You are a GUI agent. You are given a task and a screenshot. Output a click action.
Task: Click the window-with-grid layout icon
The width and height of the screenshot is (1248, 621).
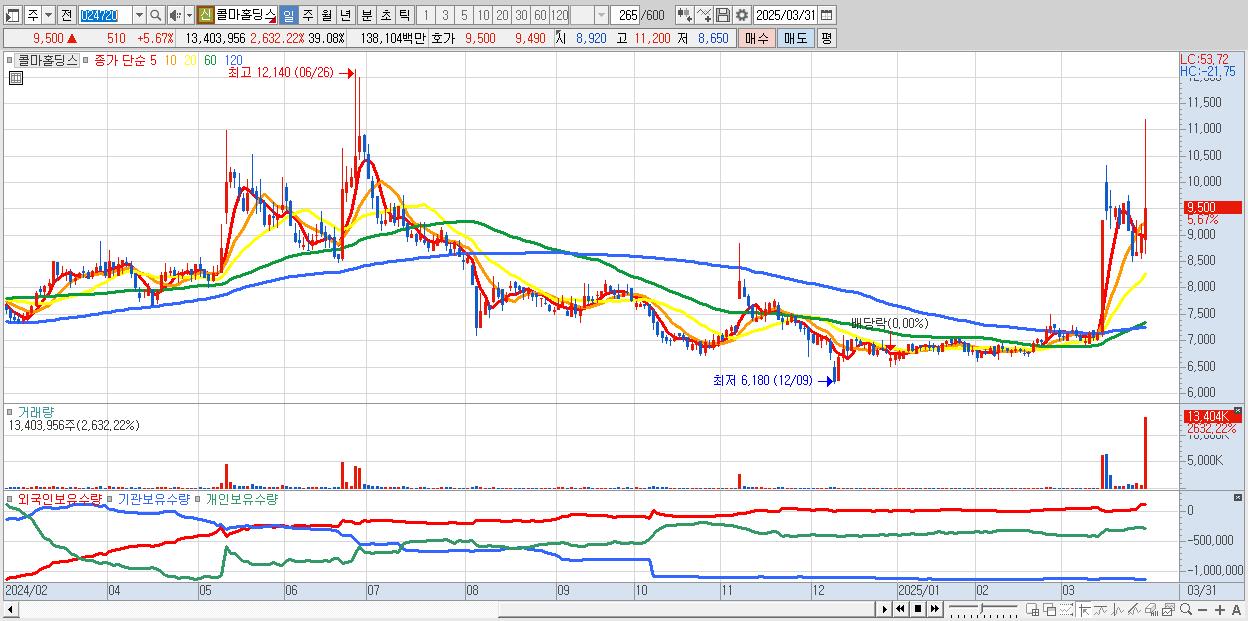[x=1033, y=609]
